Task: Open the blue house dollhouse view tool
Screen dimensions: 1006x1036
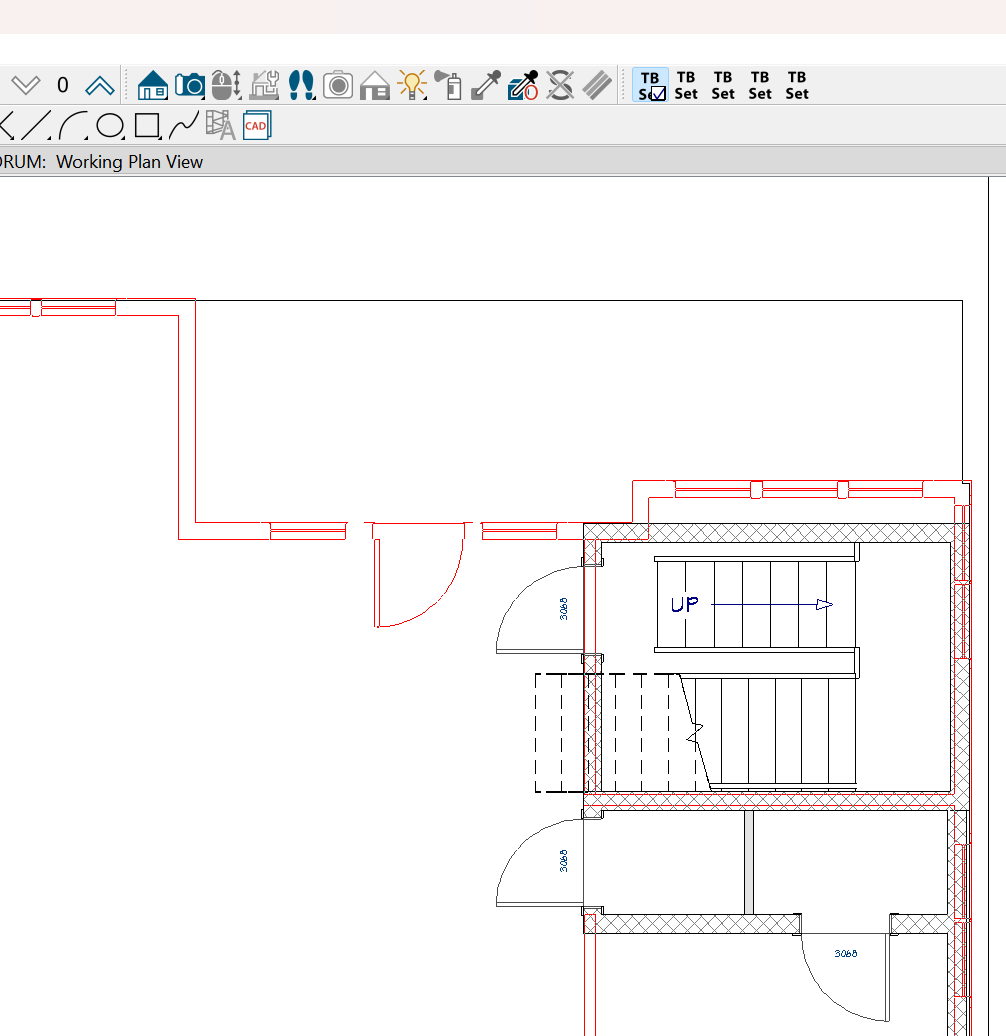Action: 152,85
